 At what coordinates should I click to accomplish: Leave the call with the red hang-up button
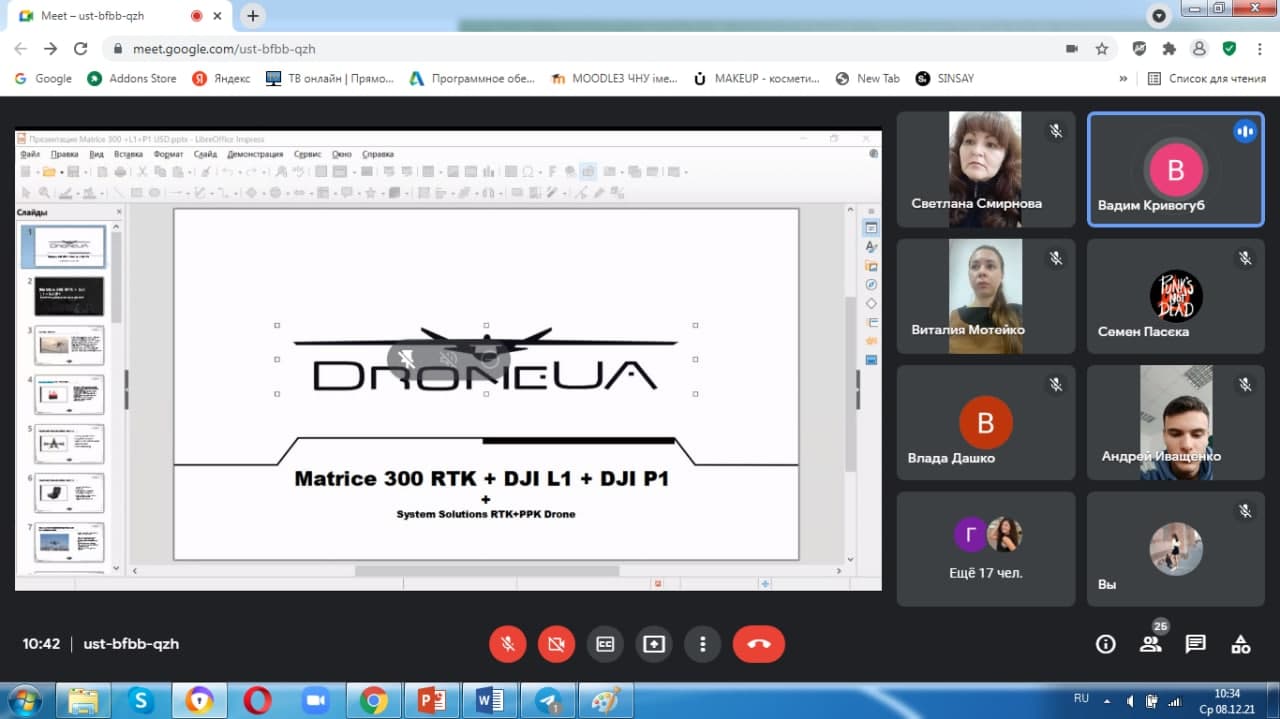pyautogui.click(x=759, y=644)
